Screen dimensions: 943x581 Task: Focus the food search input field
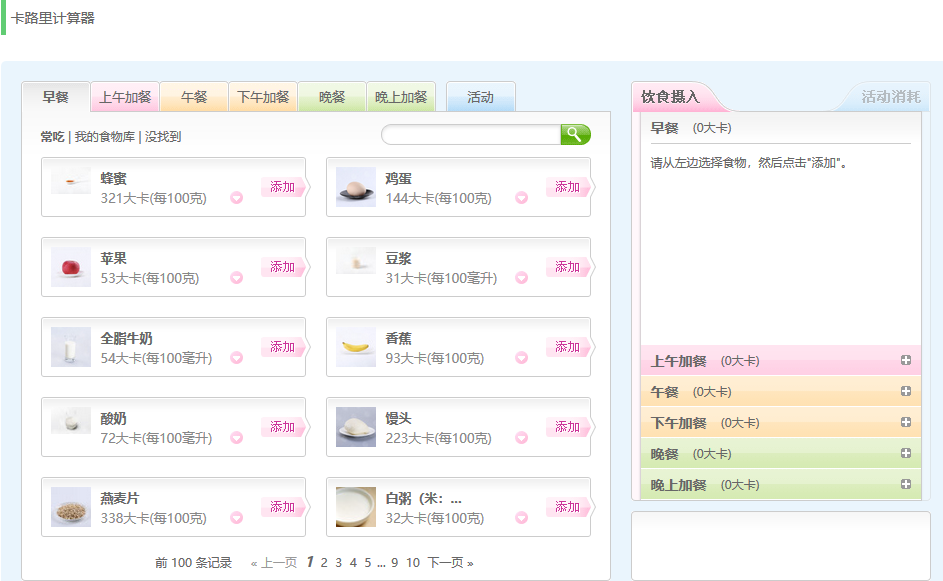tap(471, 135)
